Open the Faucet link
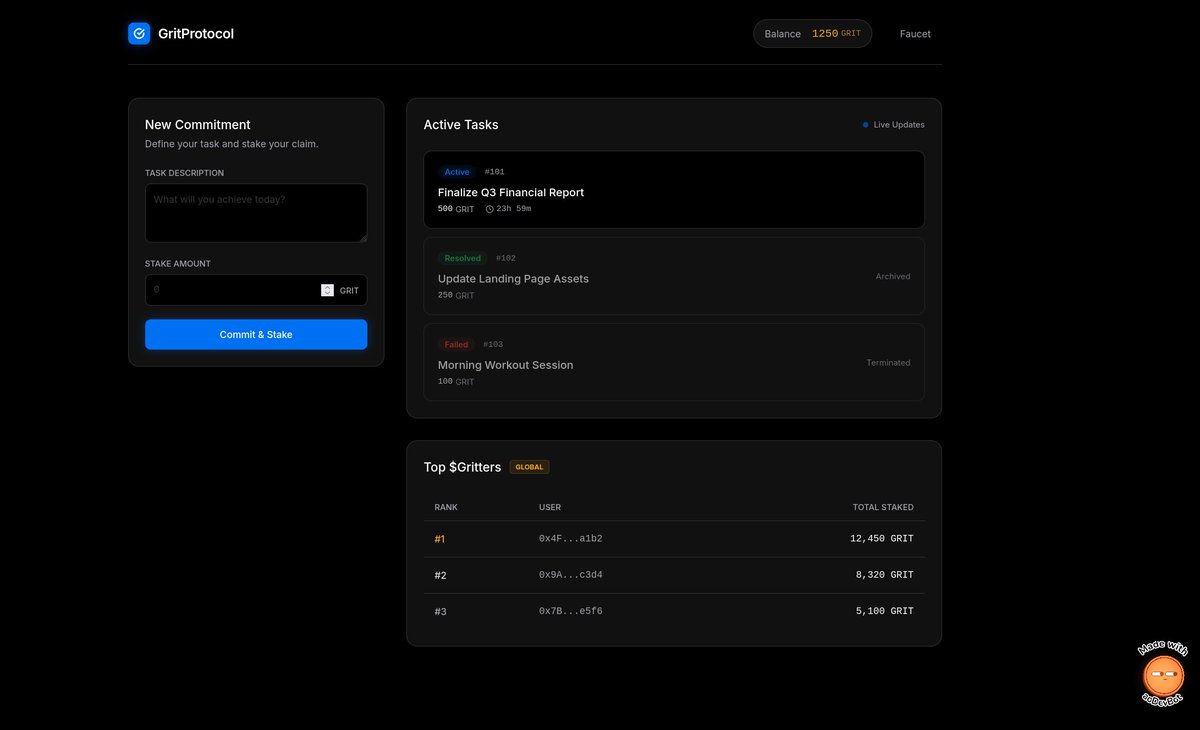The image size is (1200, 730). coord(915,34)
